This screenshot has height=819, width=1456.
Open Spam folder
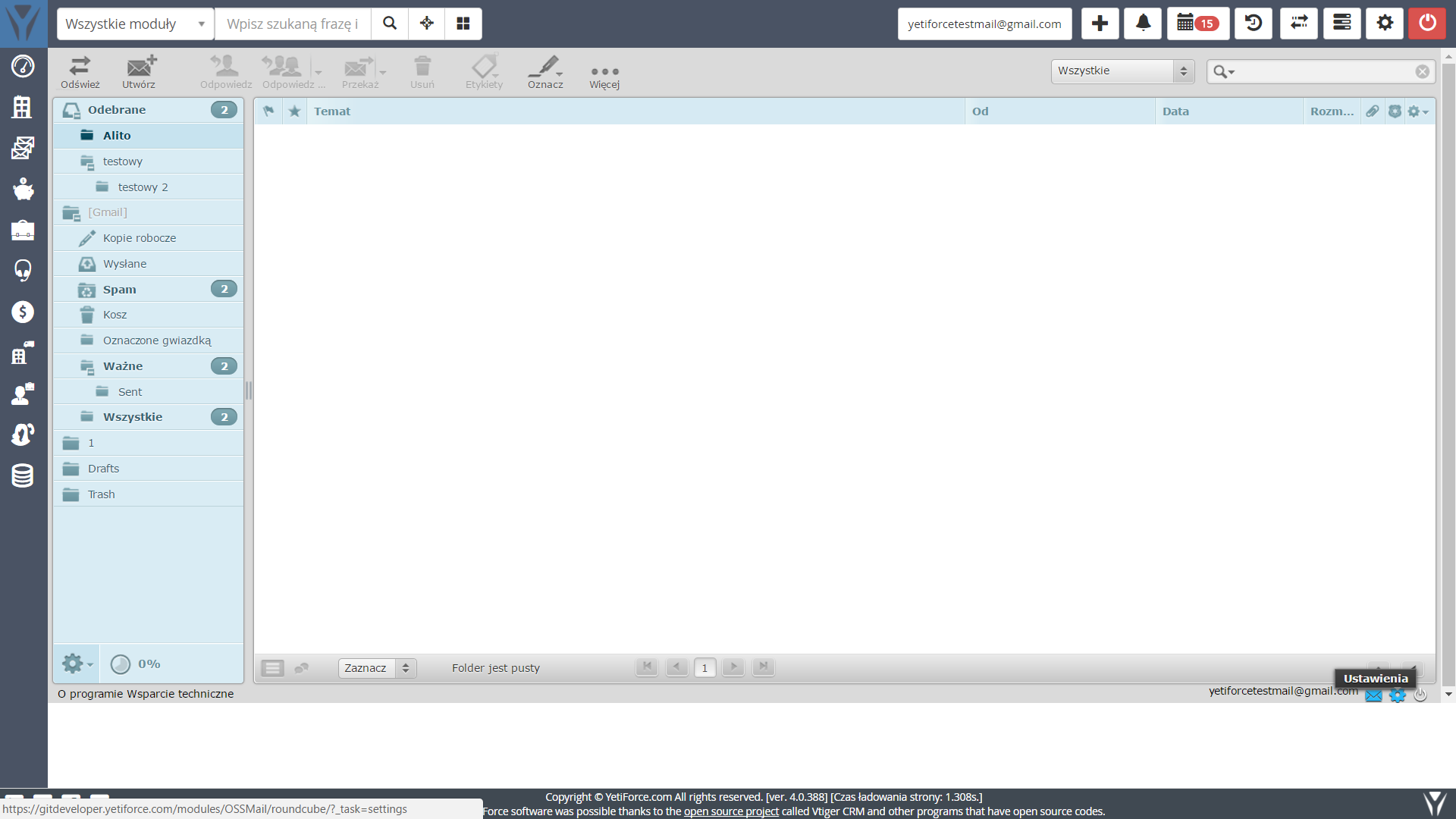[149, 290]
